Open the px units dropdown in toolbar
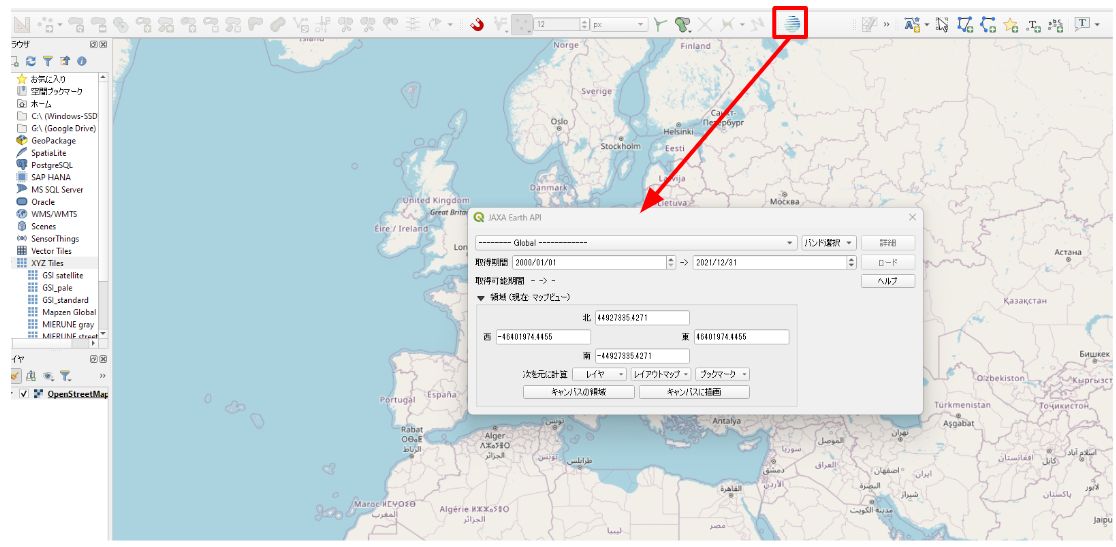The width and height of the screenshot is (1116, 547). coord(619,24)
